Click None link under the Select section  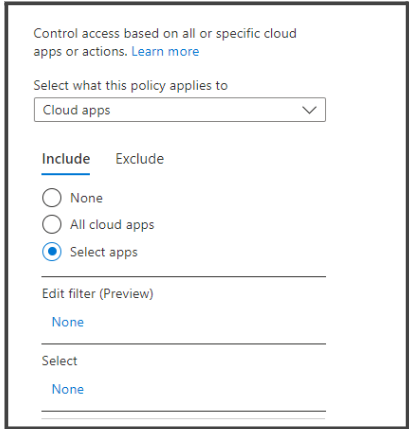tap(68, 389)
